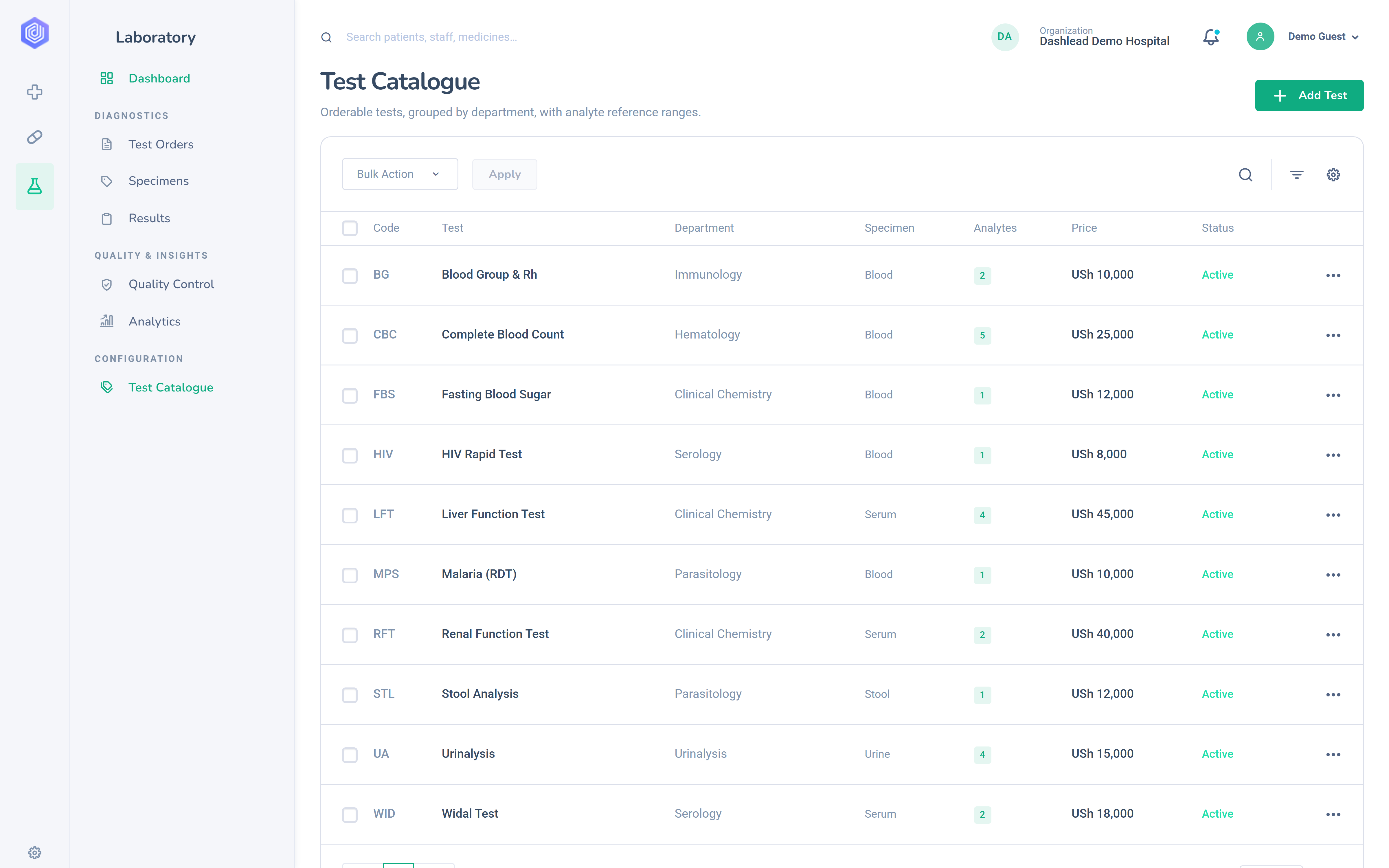Open row actions for Liver Function Test
The height and width of the screenshot is (868, 1389).
point(1333,515)
